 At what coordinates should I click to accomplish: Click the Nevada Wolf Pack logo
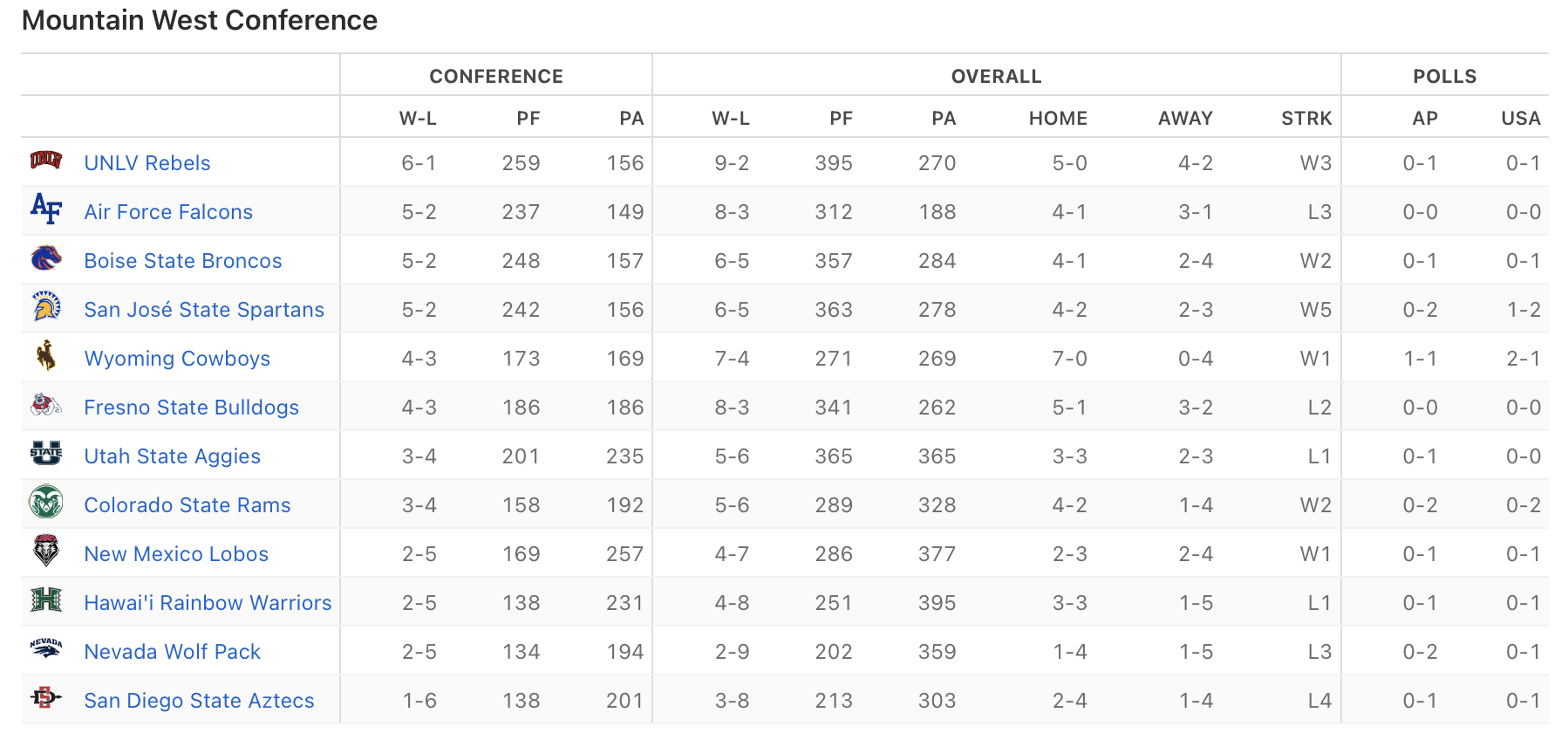pyautogui.click(x=46, y=648)
